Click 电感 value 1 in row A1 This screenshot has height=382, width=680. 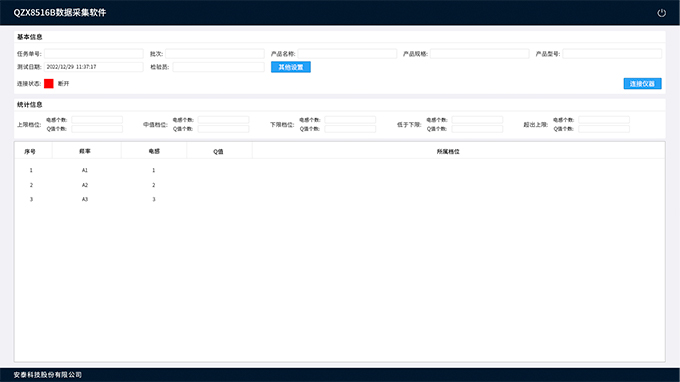click(154, 170)
